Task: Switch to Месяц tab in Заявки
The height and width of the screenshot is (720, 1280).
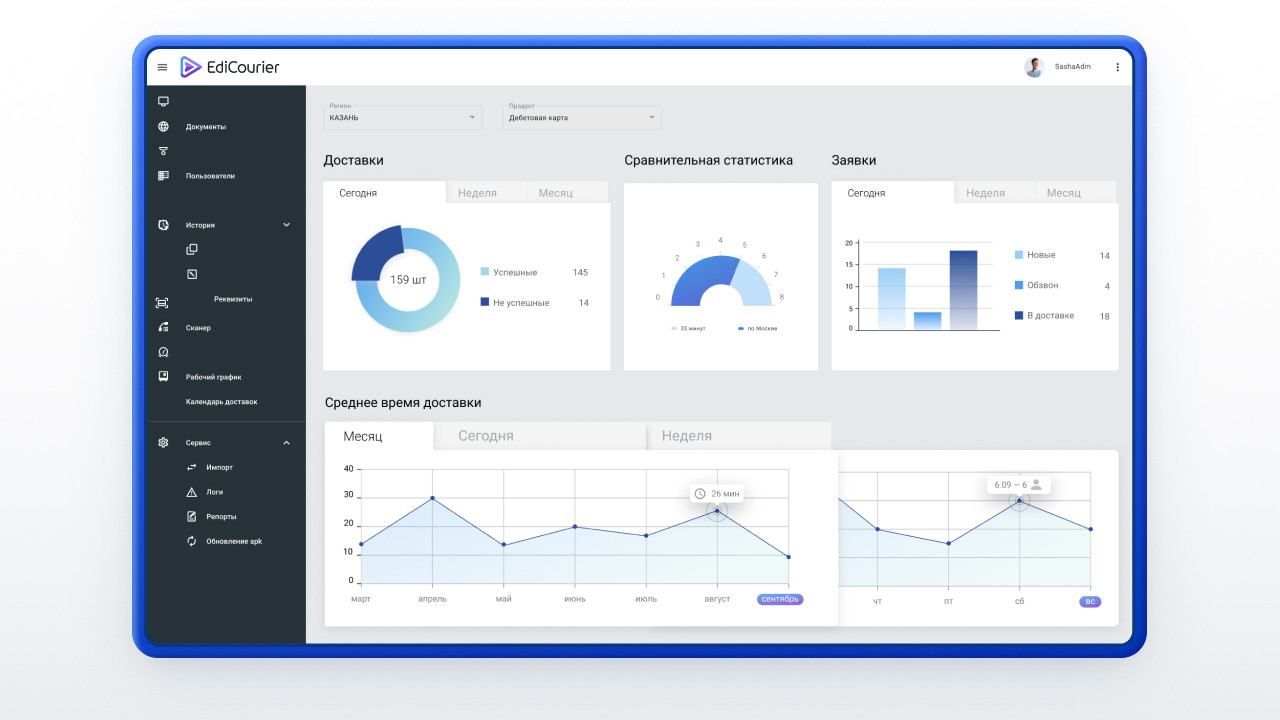Action: [1076, 193]
